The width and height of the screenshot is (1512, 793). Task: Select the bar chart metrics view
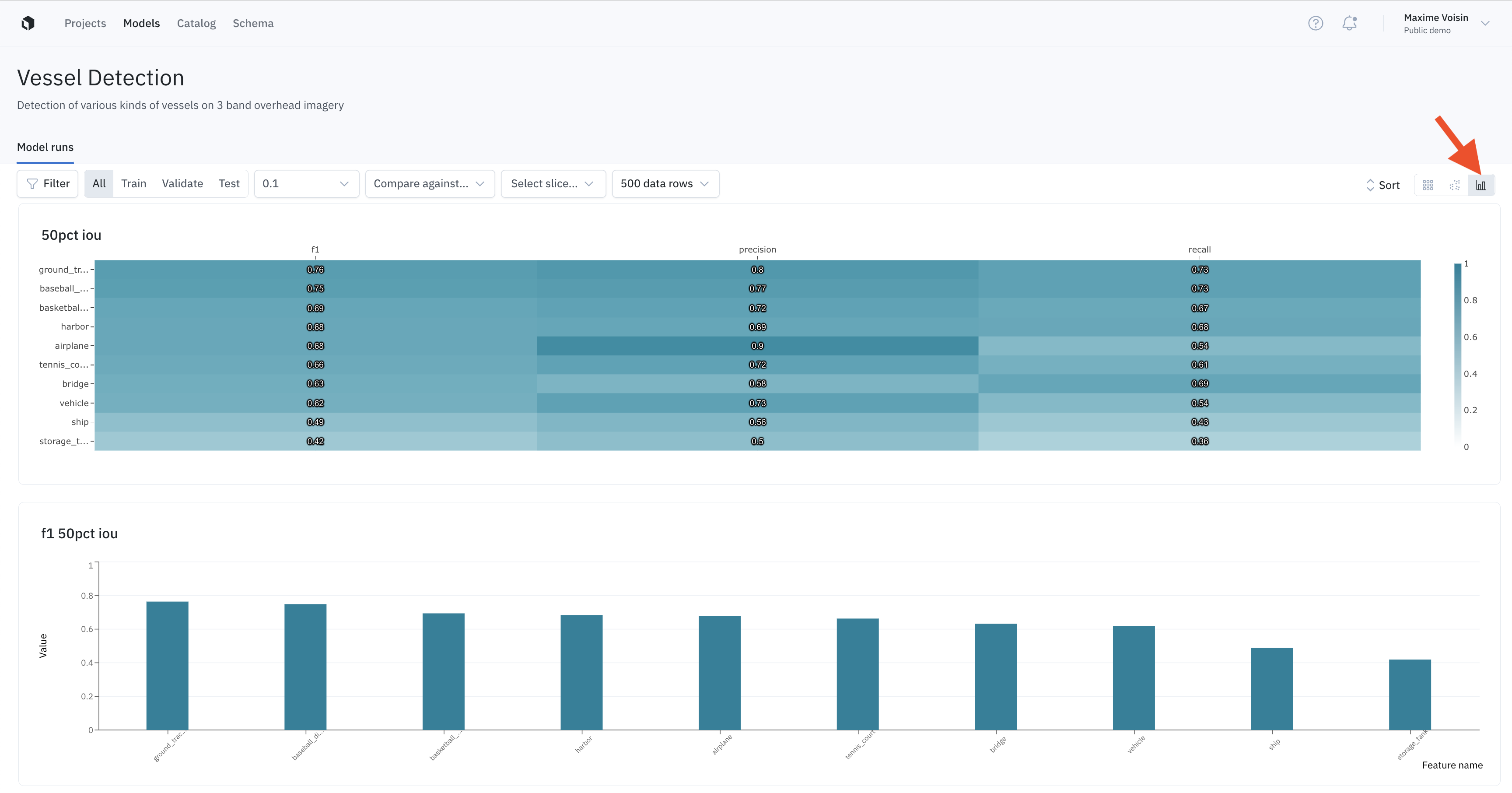[1481, 186]
